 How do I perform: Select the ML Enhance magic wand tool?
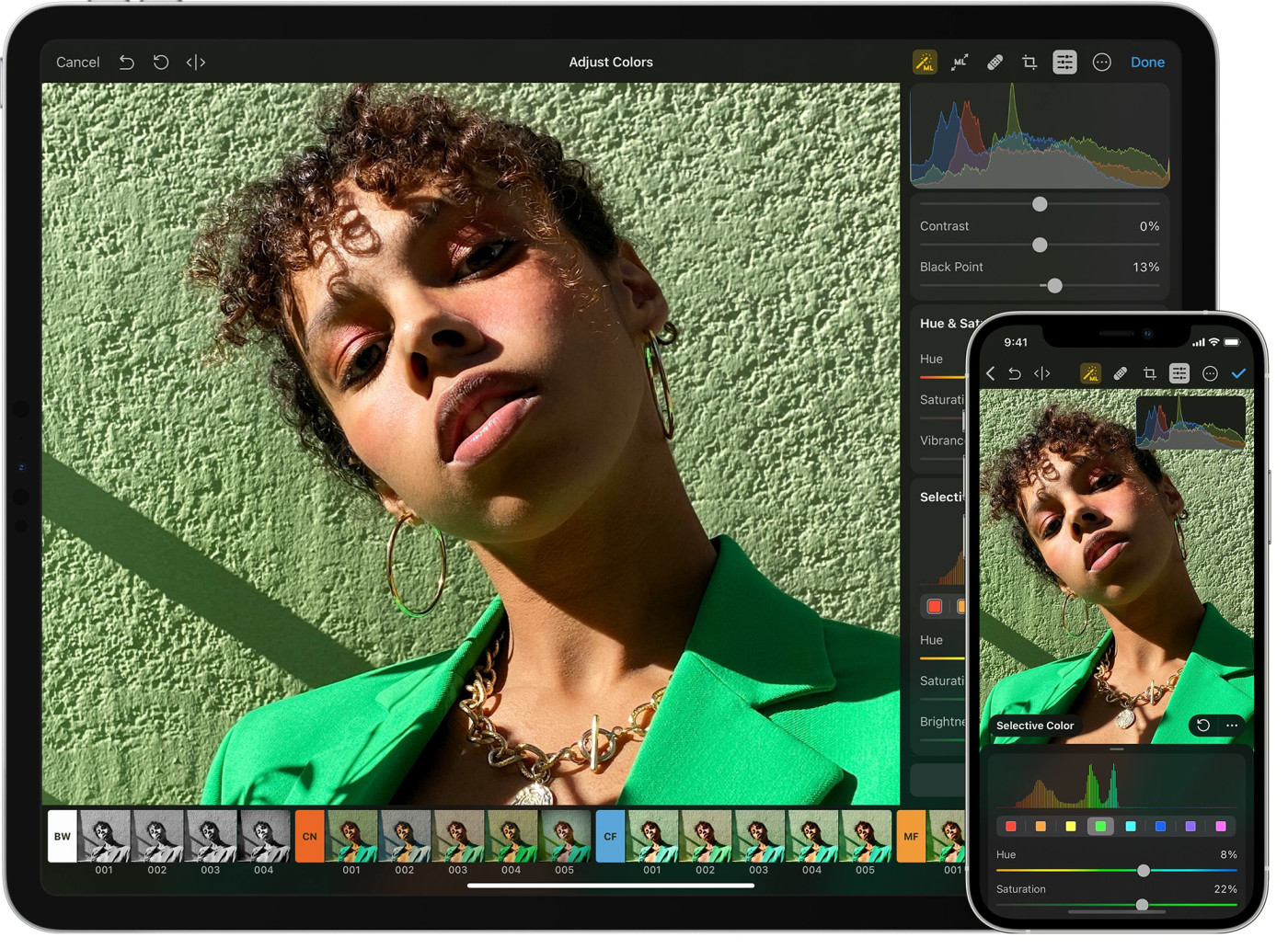click(926, 62)
